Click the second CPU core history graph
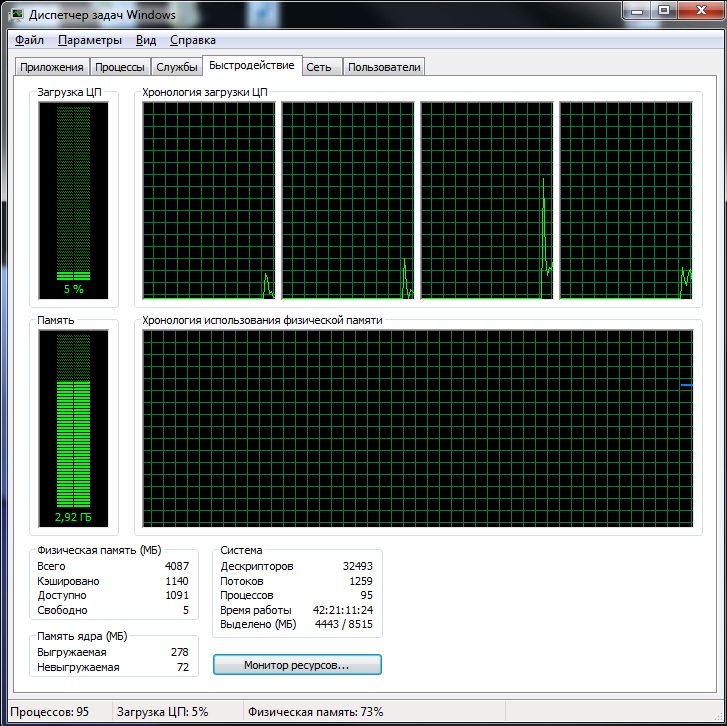This screenshot has height=726, width=727. pyautogui.click(x=348, y=200)
